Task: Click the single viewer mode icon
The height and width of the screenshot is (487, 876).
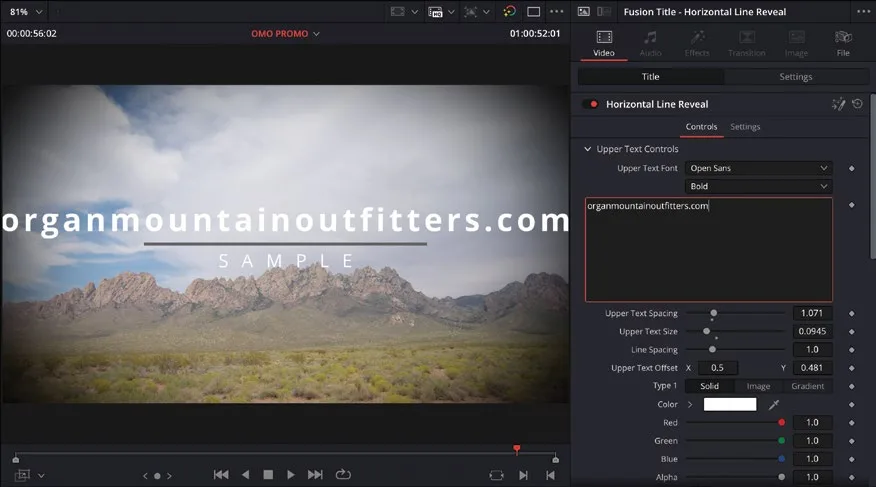Action: click(534, 12)
